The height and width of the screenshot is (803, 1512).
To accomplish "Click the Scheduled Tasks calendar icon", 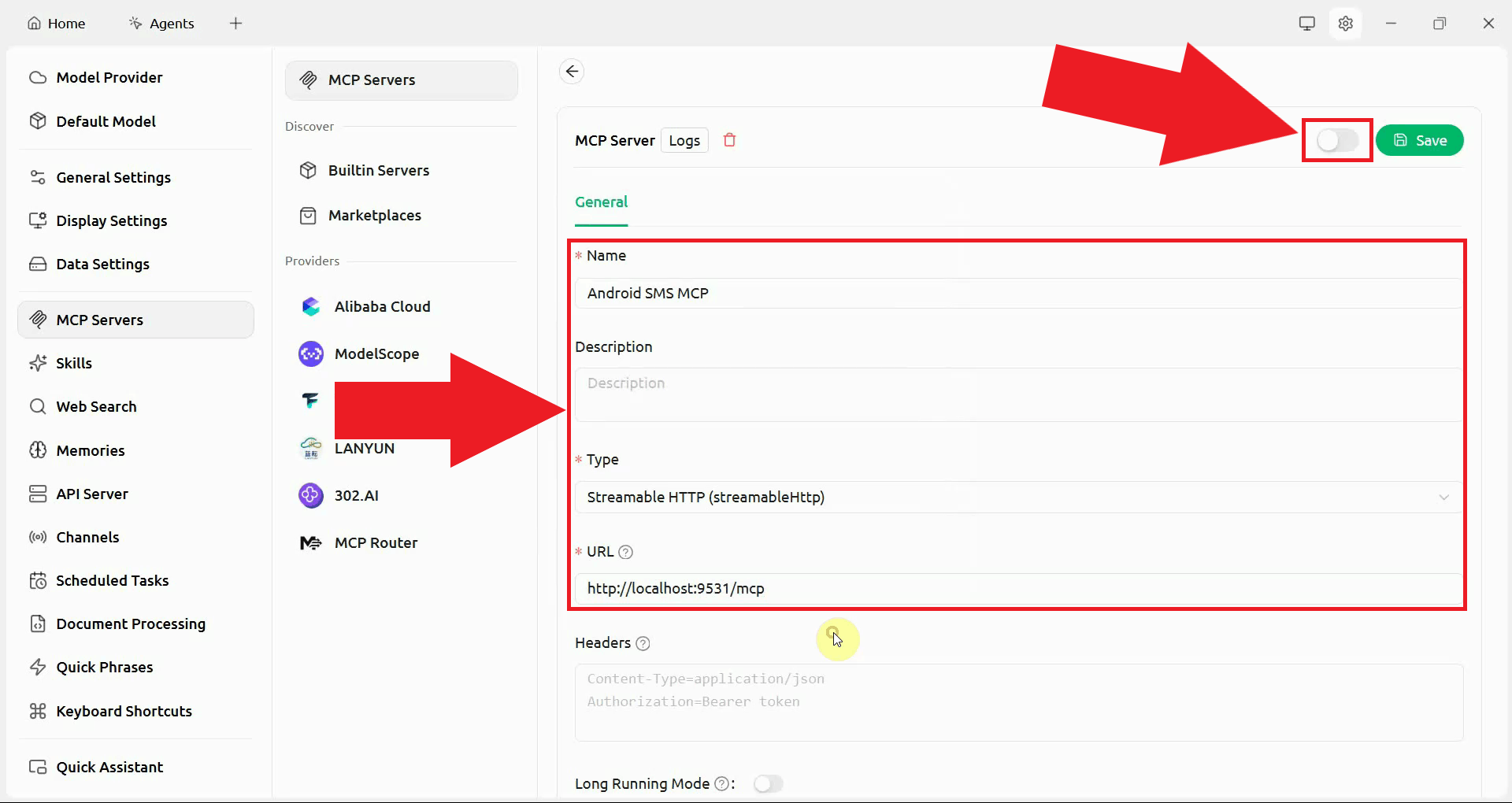I will coord(38,580).
